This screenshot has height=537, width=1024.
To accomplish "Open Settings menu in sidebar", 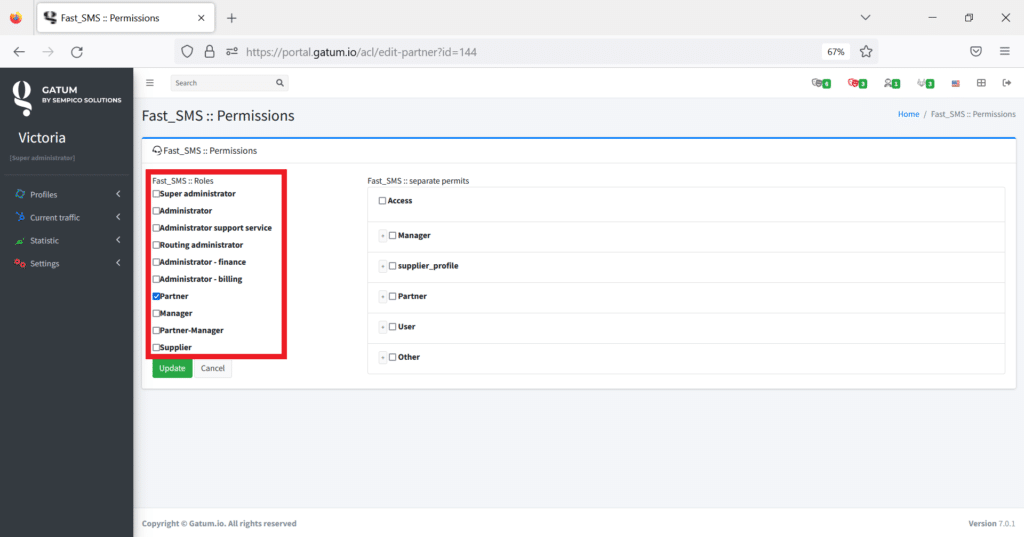I will pos(67,263).
